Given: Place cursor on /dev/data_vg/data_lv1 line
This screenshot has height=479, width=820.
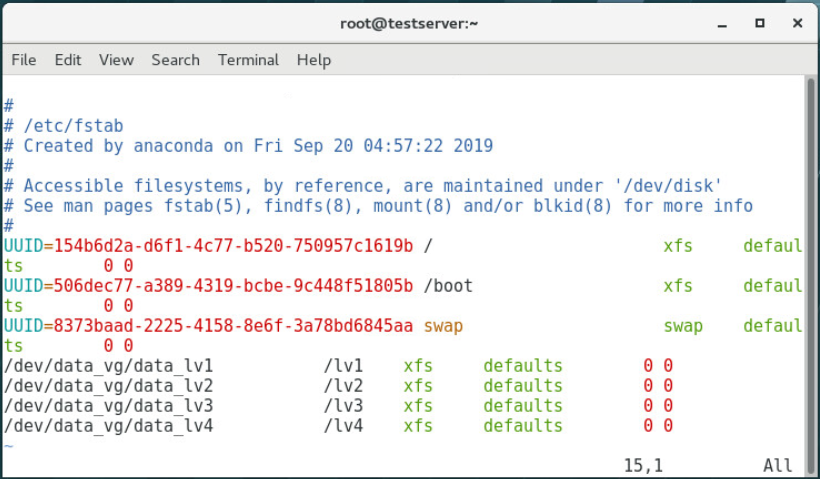Looking at the screenshot, I should [x=338, y=366].
